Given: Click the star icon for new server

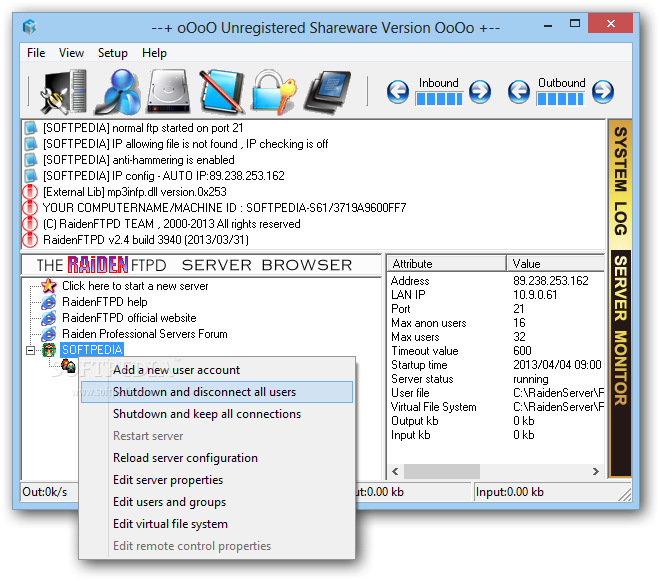Looking at the screenshot, I should click(x=49, y=286).
